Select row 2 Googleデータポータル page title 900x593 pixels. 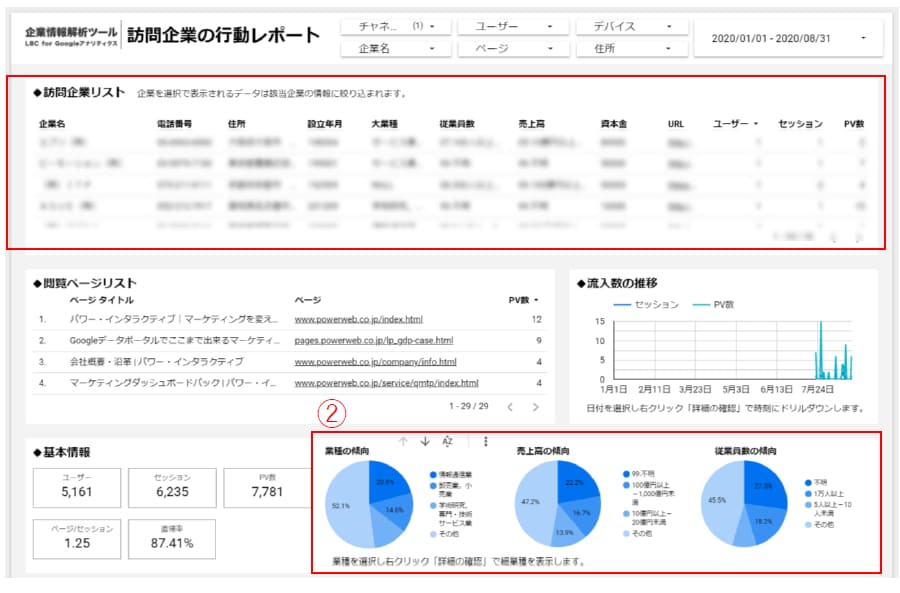coord(174,340)
